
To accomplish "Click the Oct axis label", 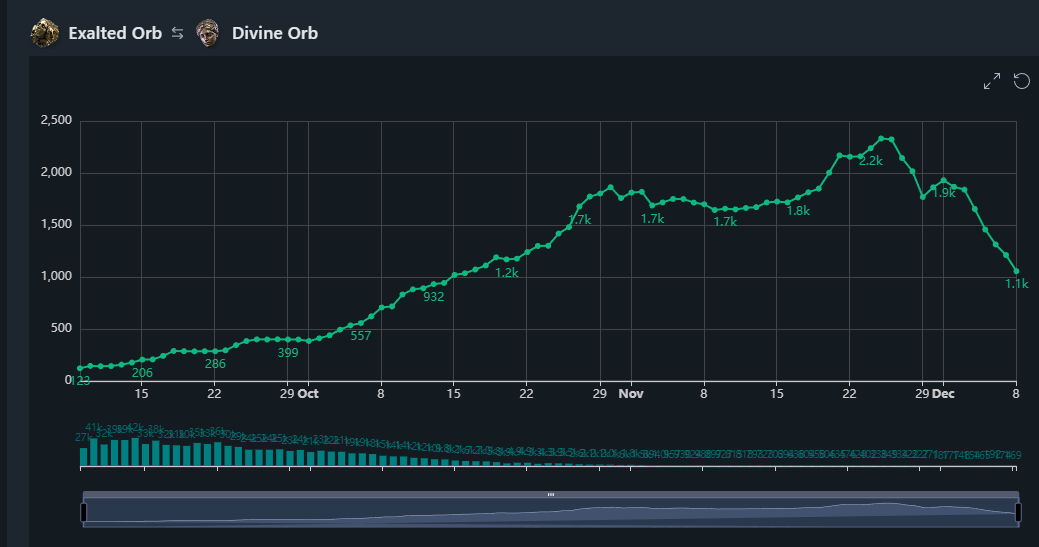I will [308, 394].
